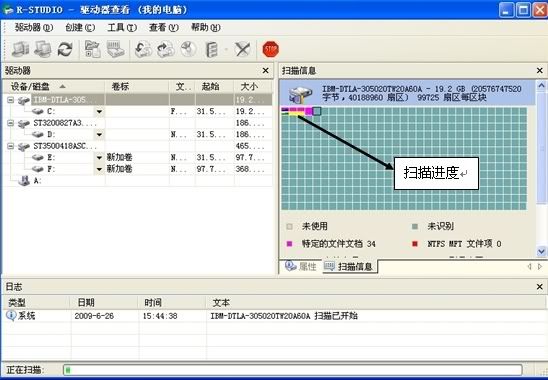The image size is (548, 380).
Task: Collapse the ST3500418ASC drive tree node
Action: (x=11, y=146)
